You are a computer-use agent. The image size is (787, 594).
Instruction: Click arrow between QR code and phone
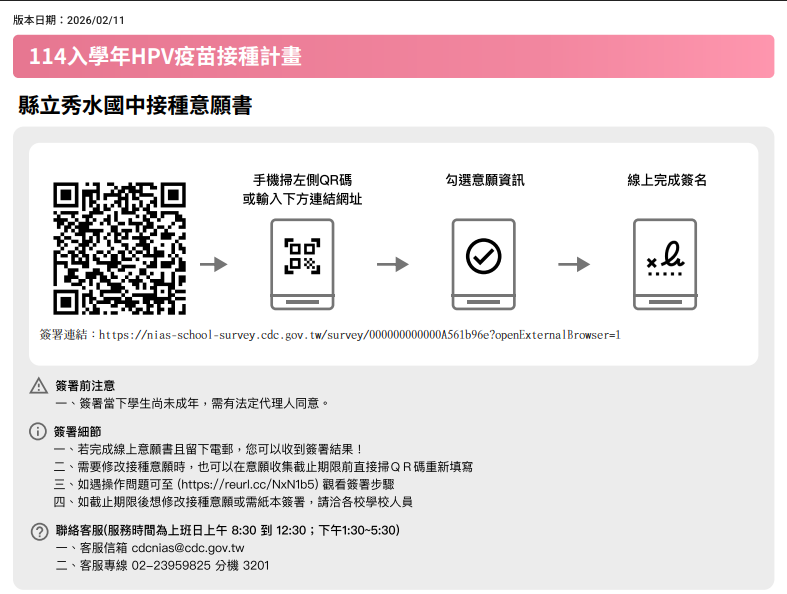[213, 264]
